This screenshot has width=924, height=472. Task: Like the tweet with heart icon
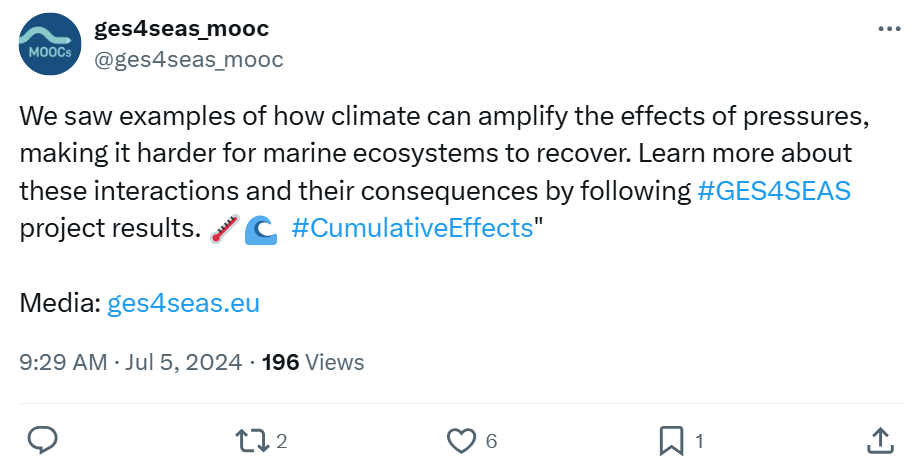460,440
